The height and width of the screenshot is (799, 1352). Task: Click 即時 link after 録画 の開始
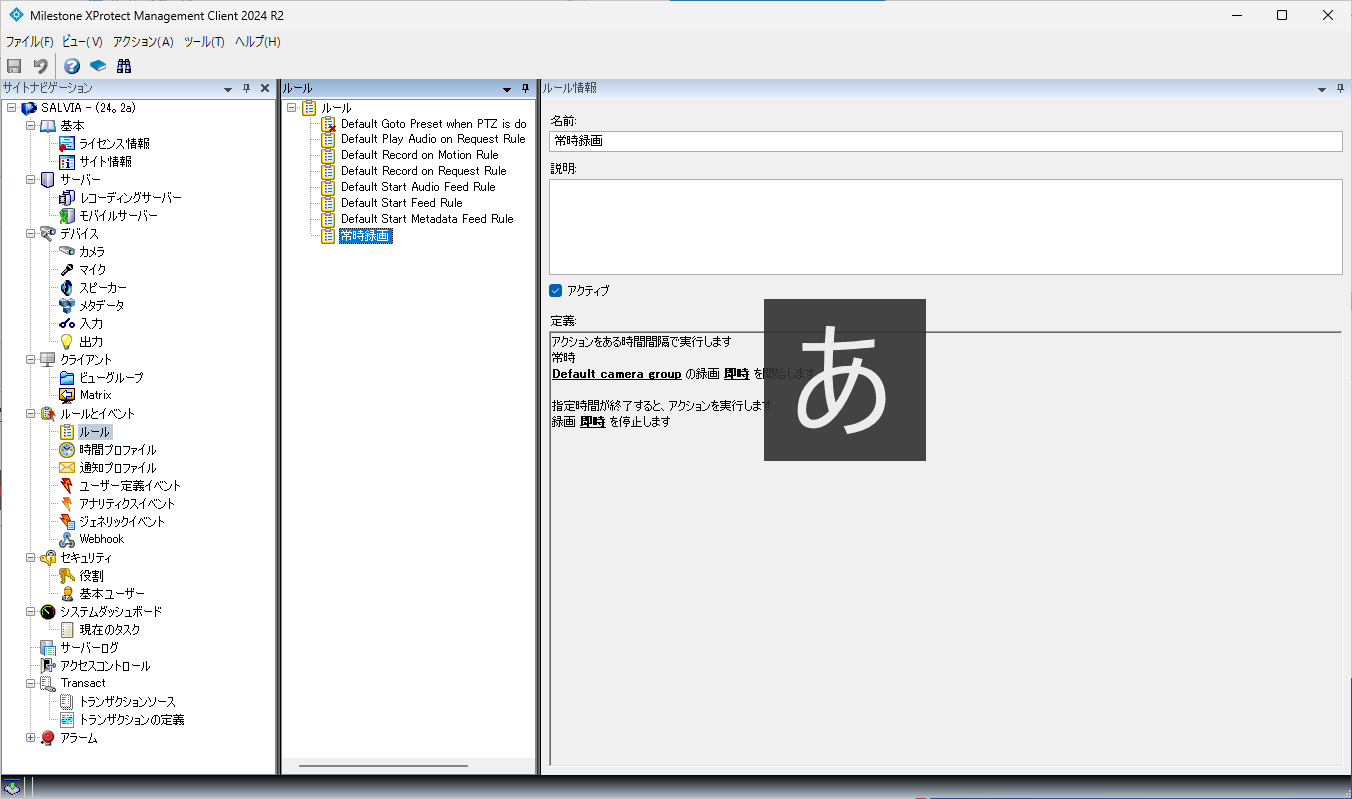click(736, 374)
